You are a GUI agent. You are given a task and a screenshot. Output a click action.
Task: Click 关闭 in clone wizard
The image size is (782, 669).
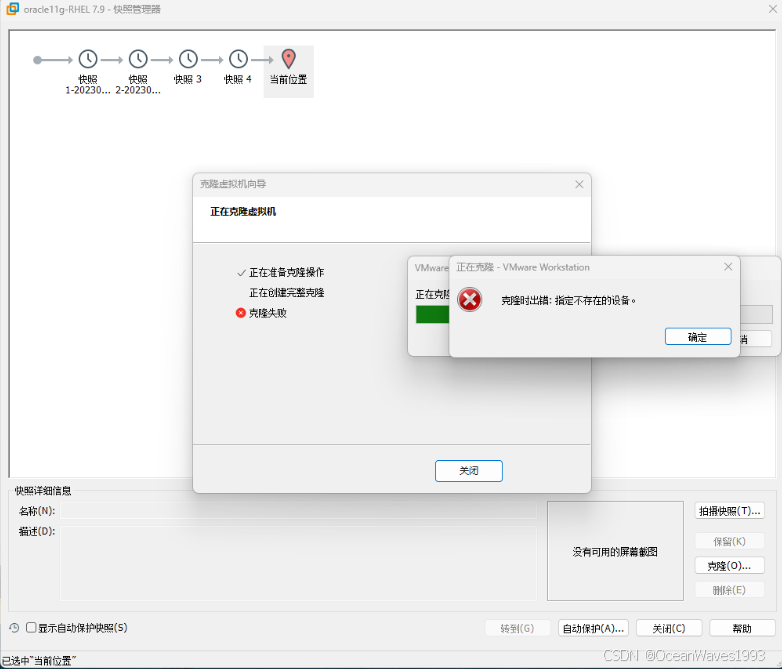click(468, 470)
